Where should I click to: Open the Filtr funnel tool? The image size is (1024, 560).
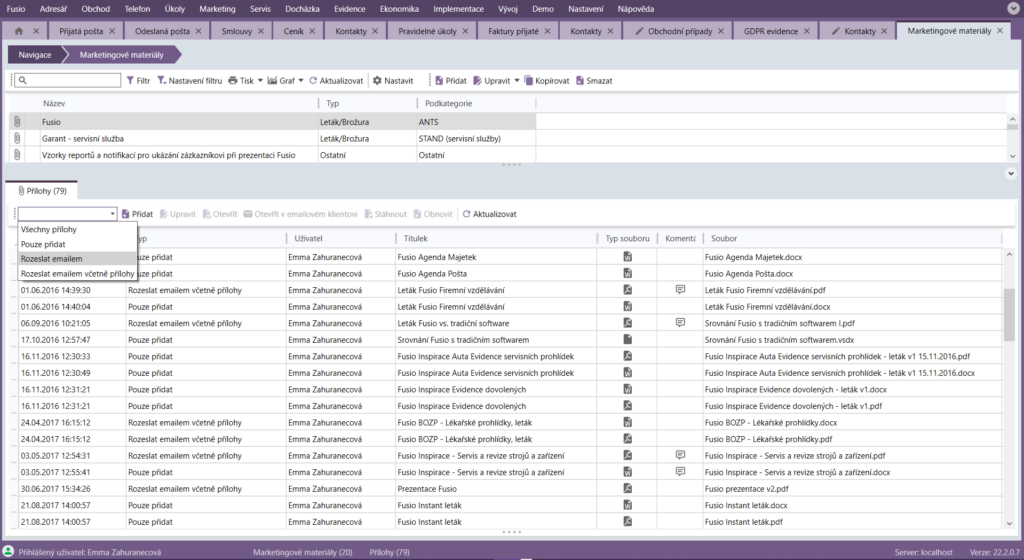(130, 80)
